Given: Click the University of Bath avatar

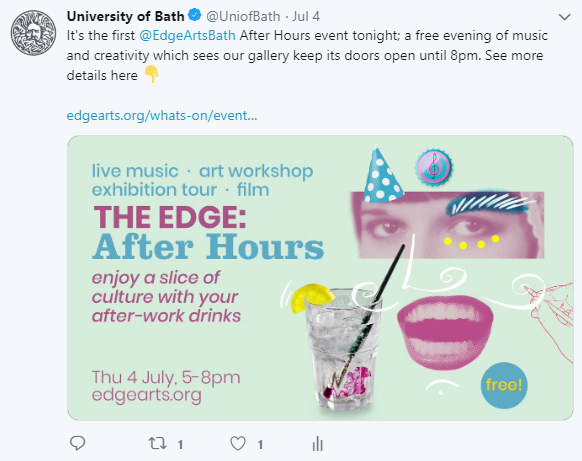Looking at the screenshot, I should point(33,33).
